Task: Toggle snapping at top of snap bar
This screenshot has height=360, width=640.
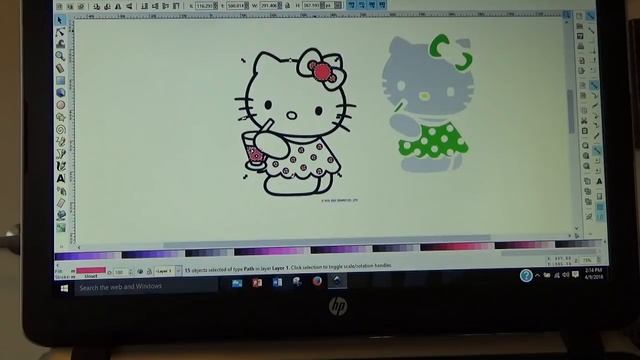Action: coord(590,16)
